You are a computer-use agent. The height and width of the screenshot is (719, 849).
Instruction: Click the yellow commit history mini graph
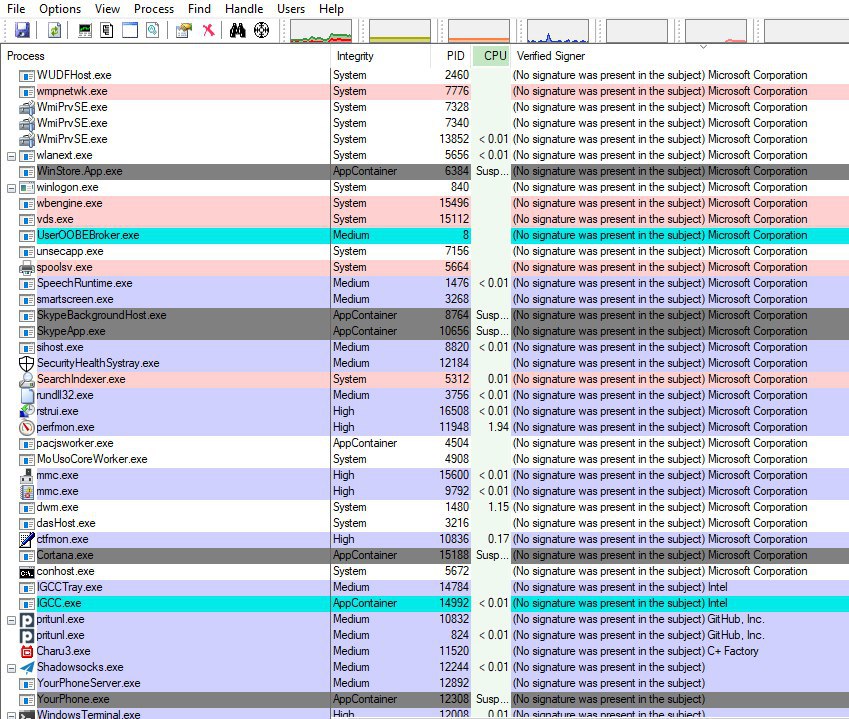400,31
